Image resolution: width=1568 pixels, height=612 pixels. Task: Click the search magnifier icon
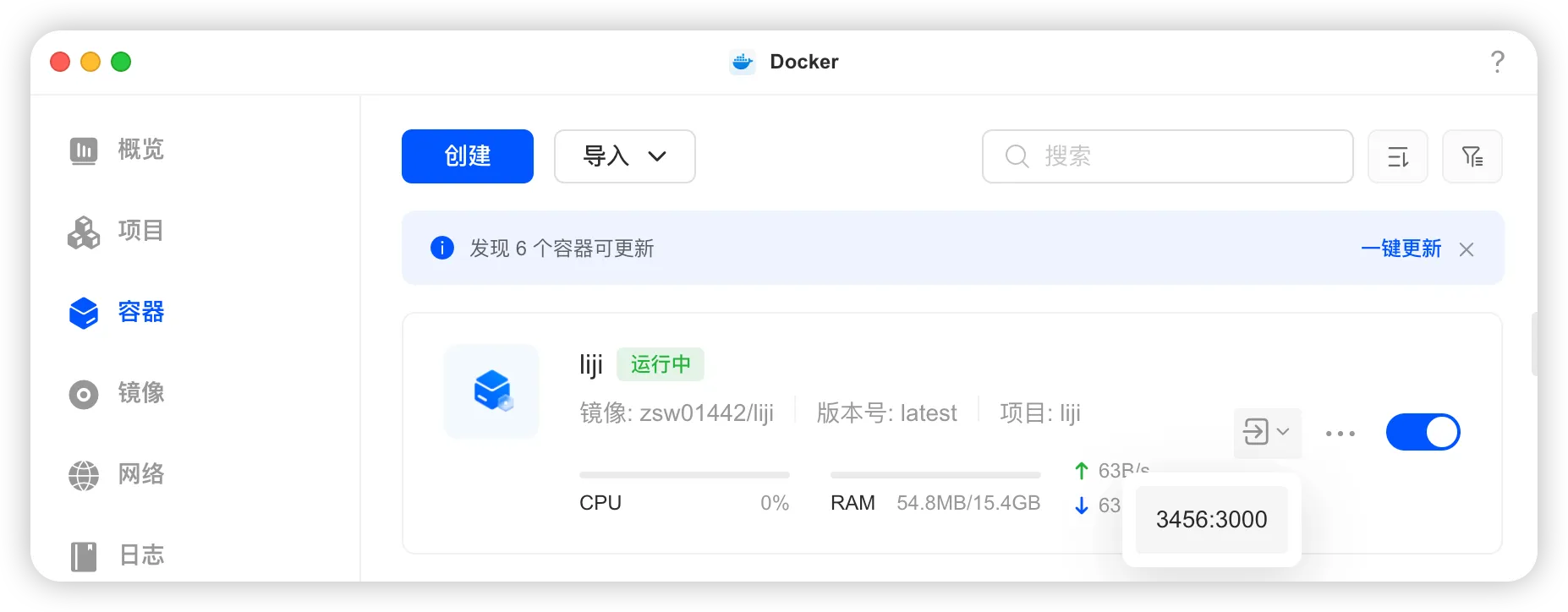coord(1017,156)
